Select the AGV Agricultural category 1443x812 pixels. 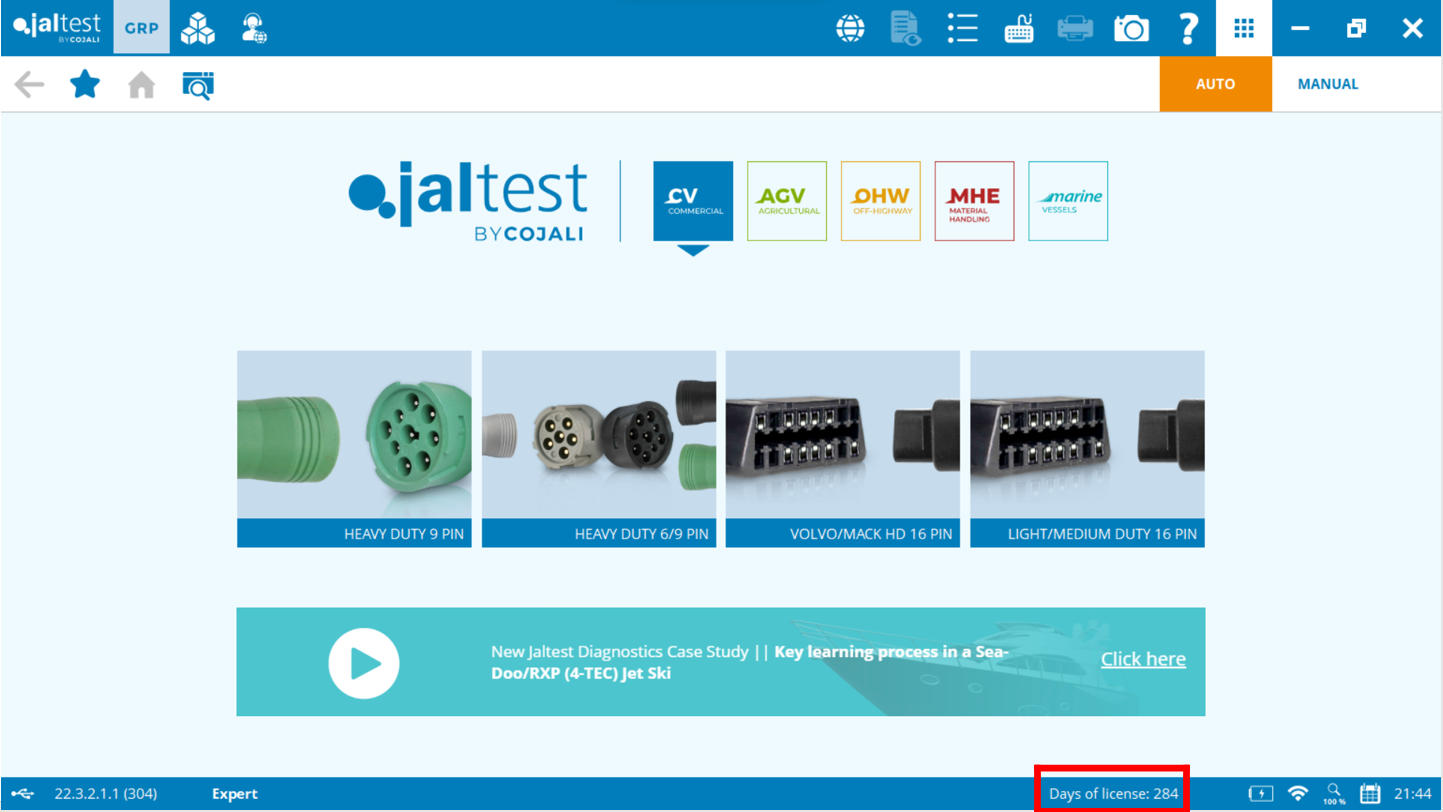[x=787, y=201]
